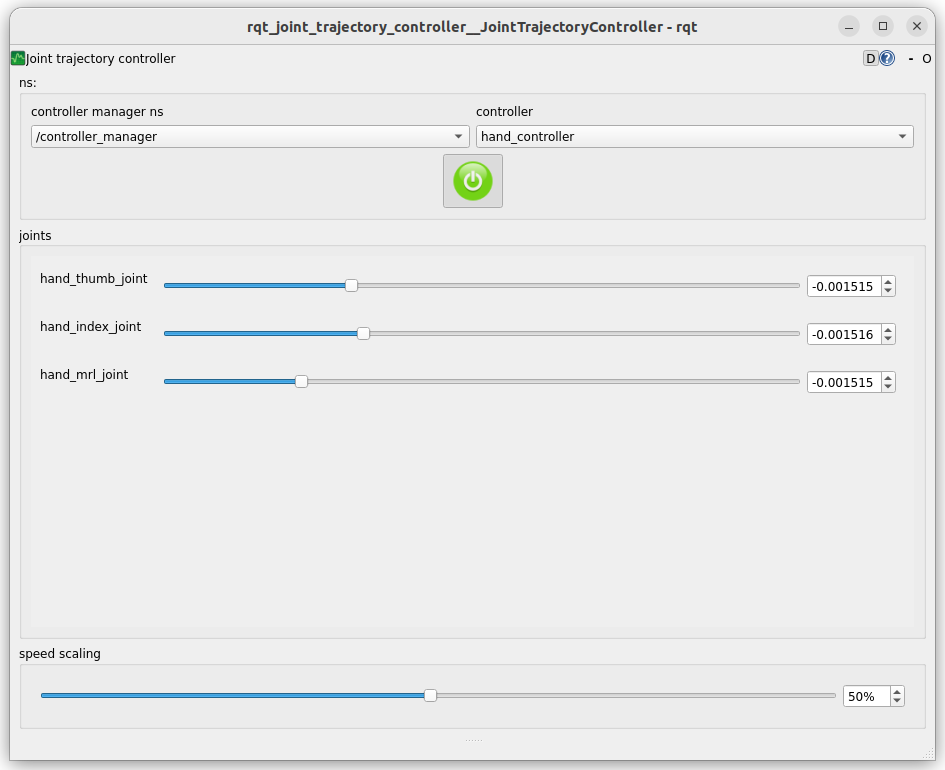This screenshot has height=770, width=945.
Task: Open the blue help question mark icon
Action: pyautogui.click(x=887, y=59)
